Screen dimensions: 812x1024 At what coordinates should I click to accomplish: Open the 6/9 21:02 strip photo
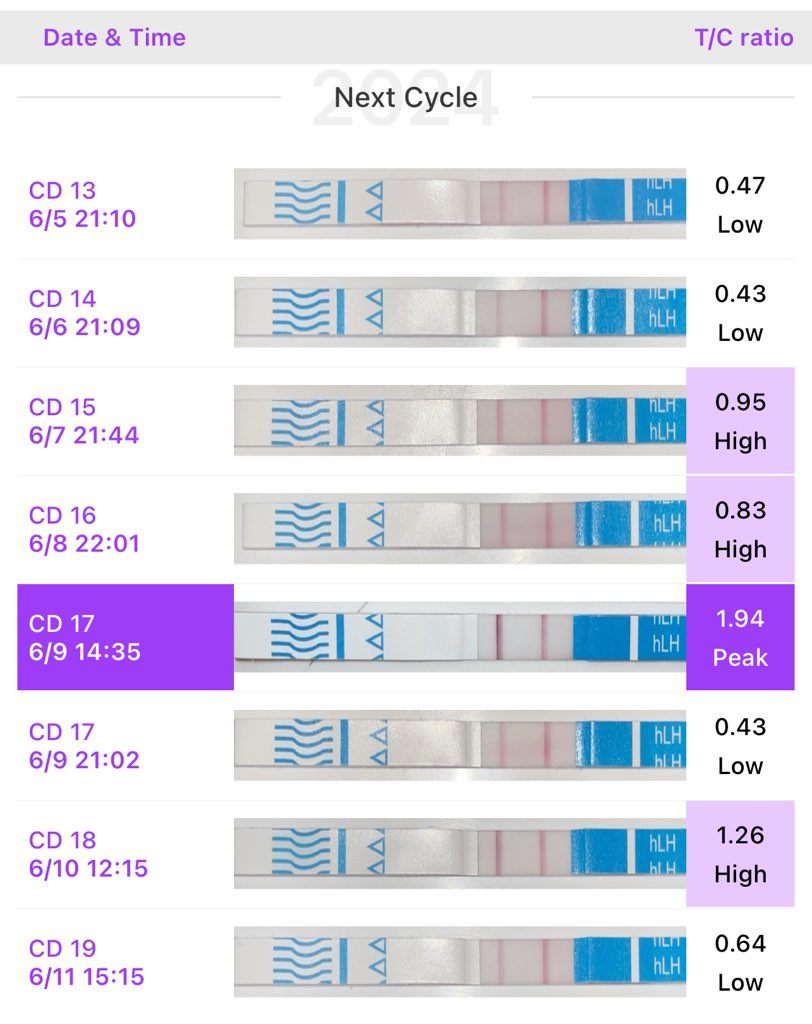(460, 746)
